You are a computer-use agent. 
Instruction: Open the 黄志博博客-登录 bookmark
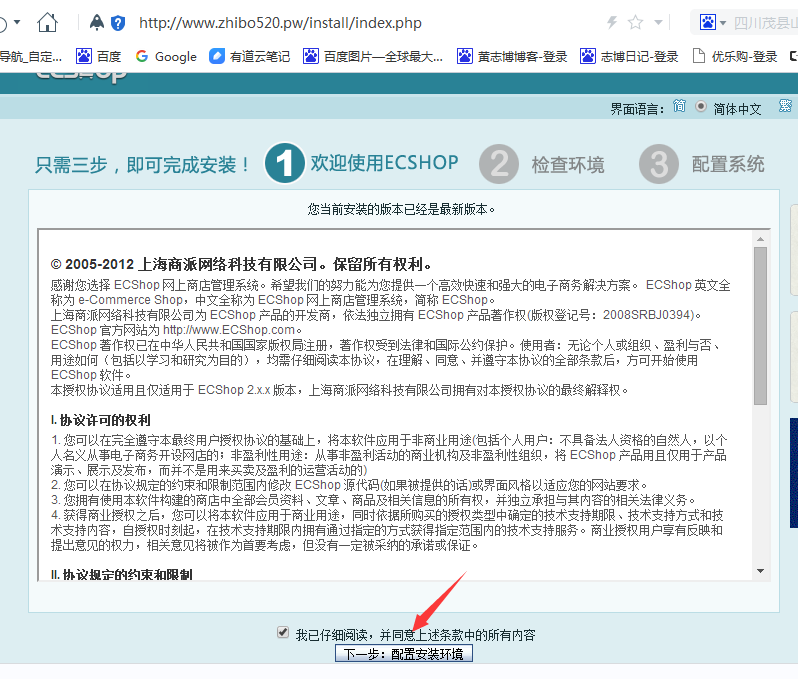pos(511,57)
